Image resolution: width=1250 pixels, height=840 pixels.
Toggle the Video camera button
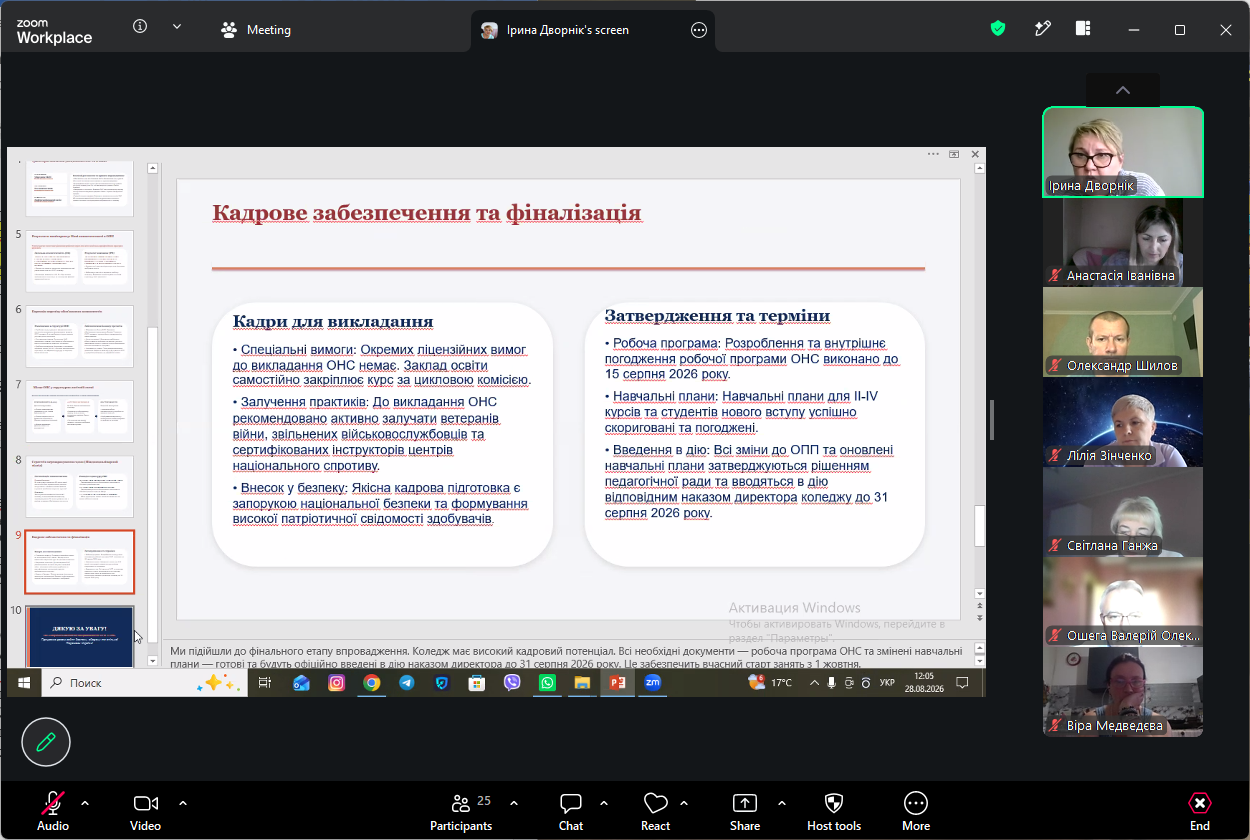tap(146, 811)
